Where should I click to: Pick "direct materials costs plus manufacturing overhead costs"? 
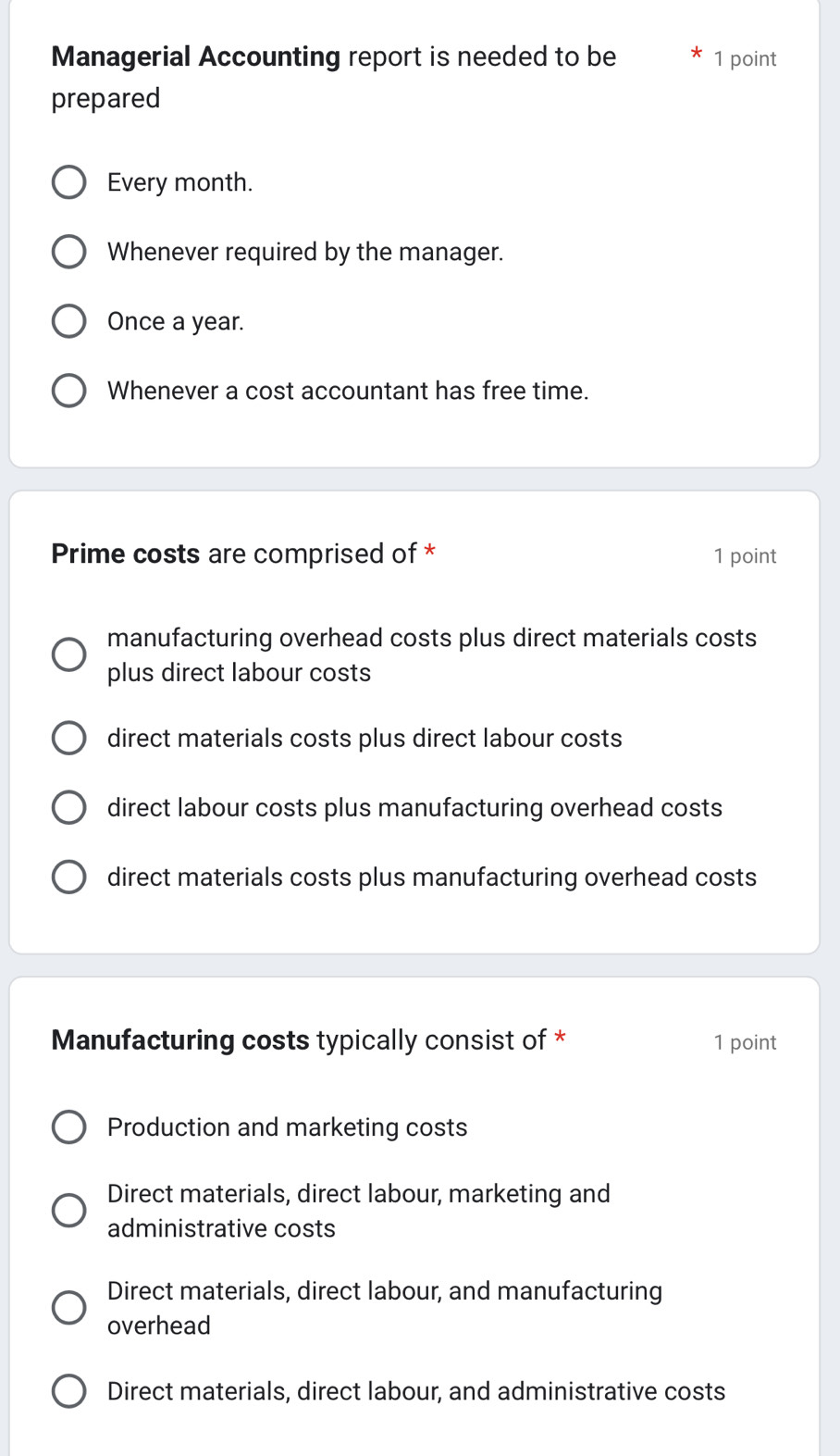(x=69, y=877)
